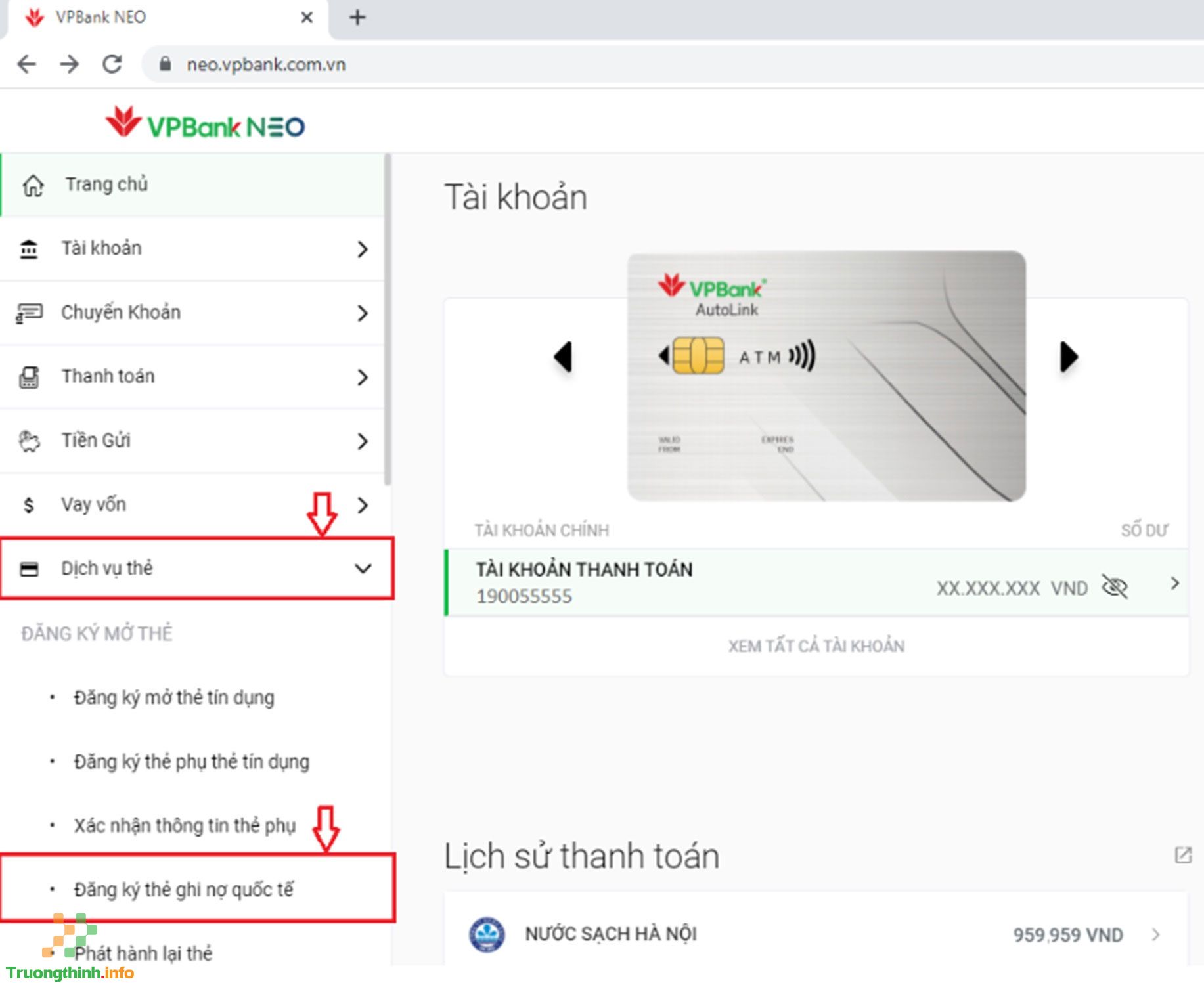The height and width of the screenshot is (983, 1204).
Task: Click the card icon beside Dịch vụ thẻ
Action: [x=29, y=569]
